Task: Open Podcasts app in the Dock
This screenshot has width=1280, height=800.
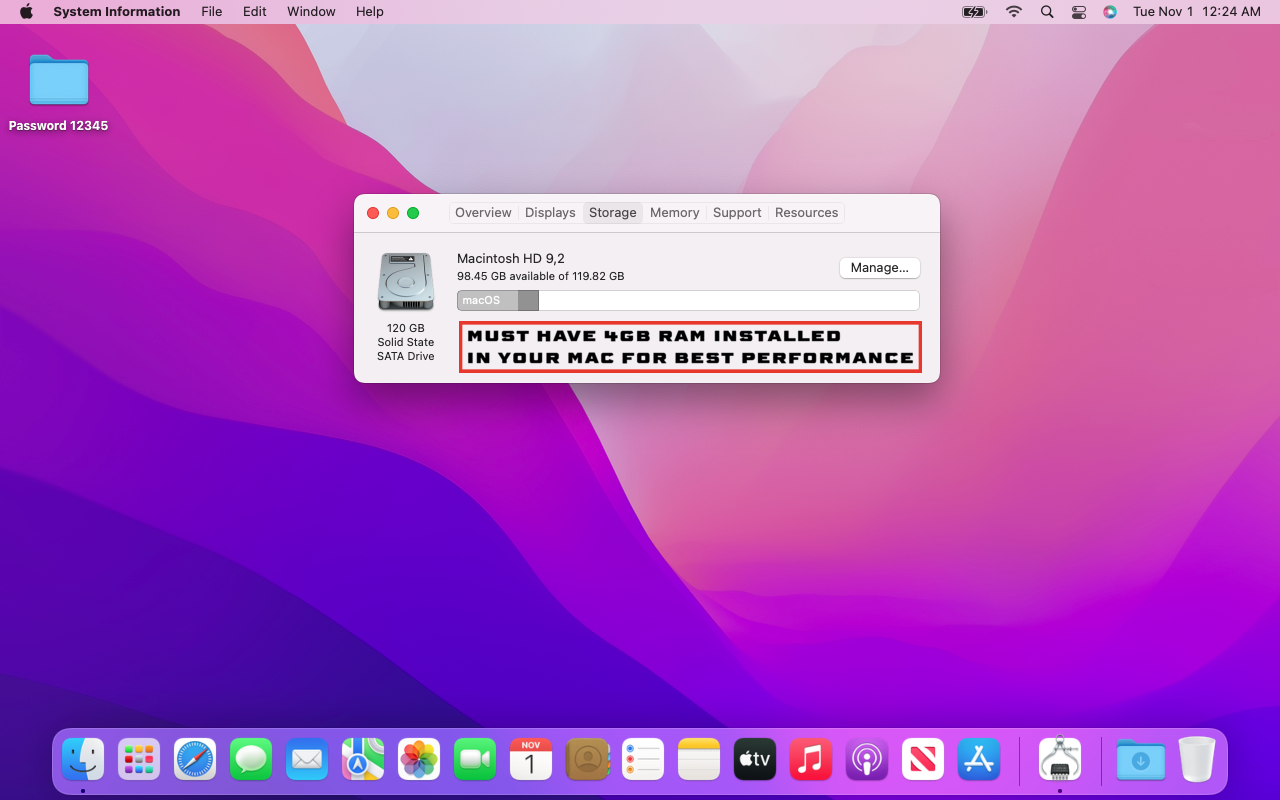Action: (867, 760)
